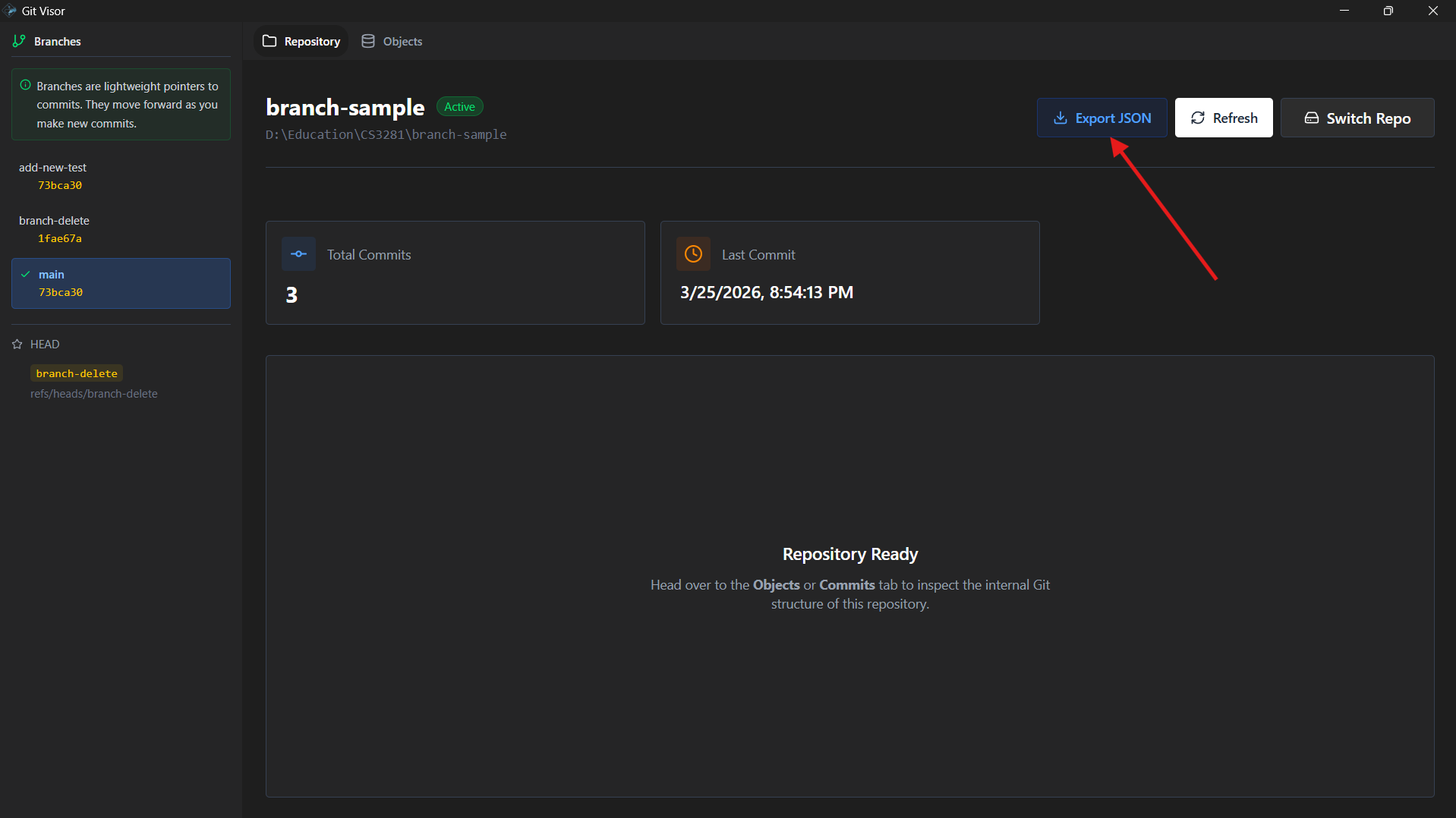This screenshot has height=818, width=1456.
Task: Click the download icon in Export JSON
Action: tap(1060, 118)
